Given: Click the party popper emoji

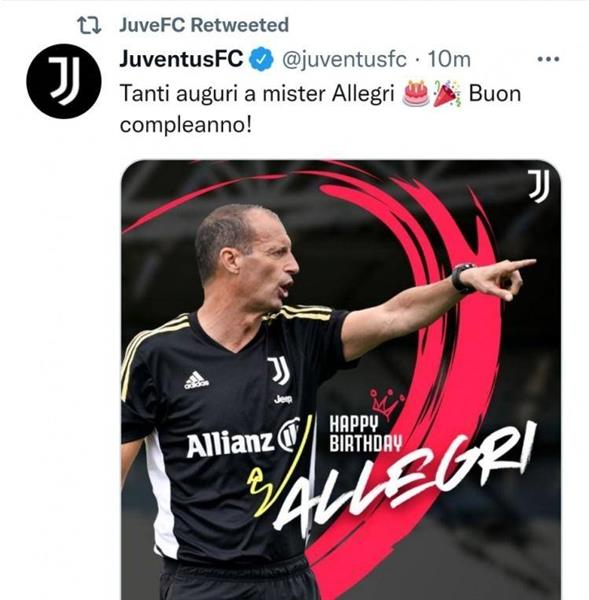Looking at the screenshot, I should 448,93.
